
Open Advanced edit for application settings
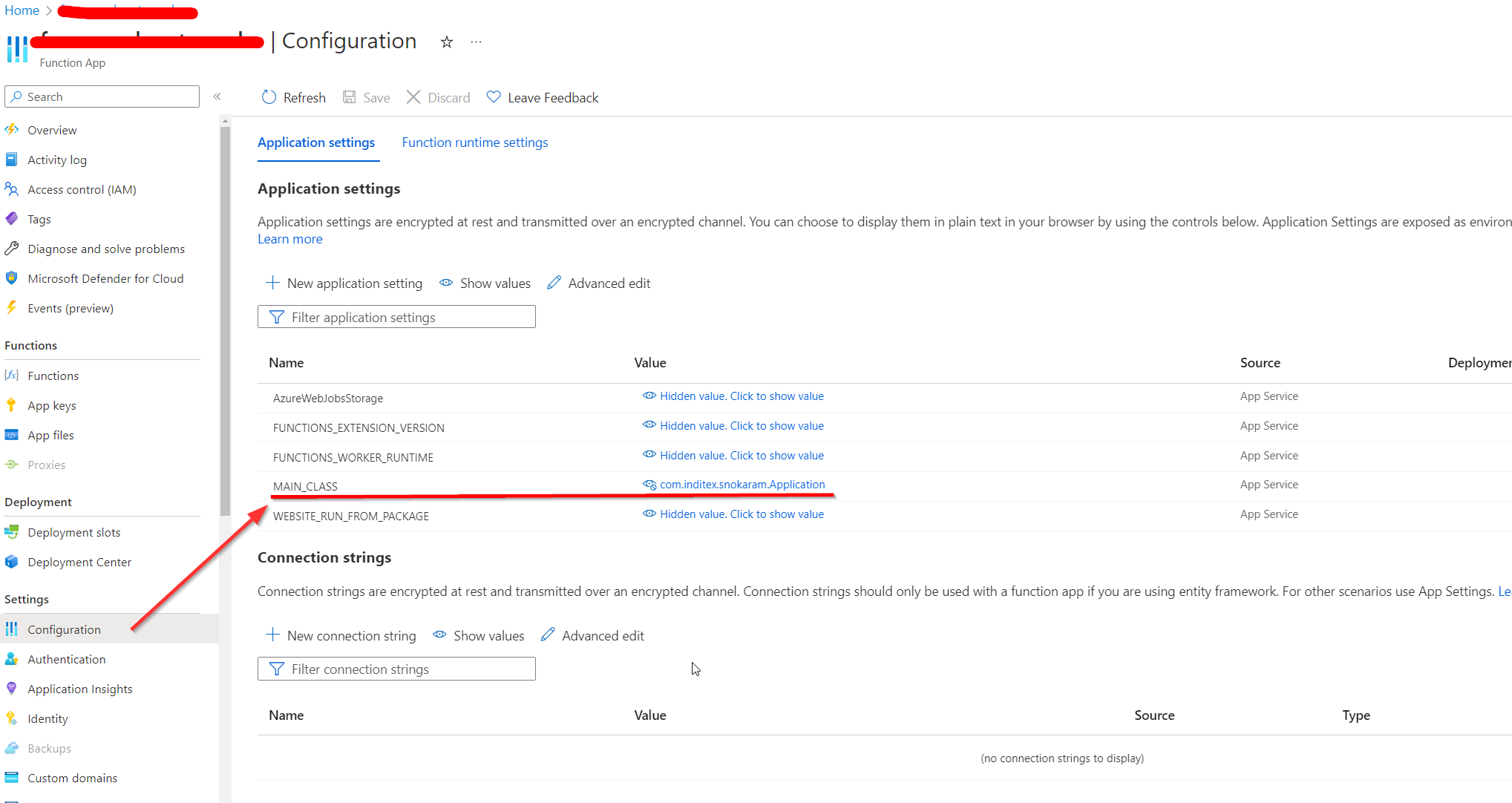(598, 283)
